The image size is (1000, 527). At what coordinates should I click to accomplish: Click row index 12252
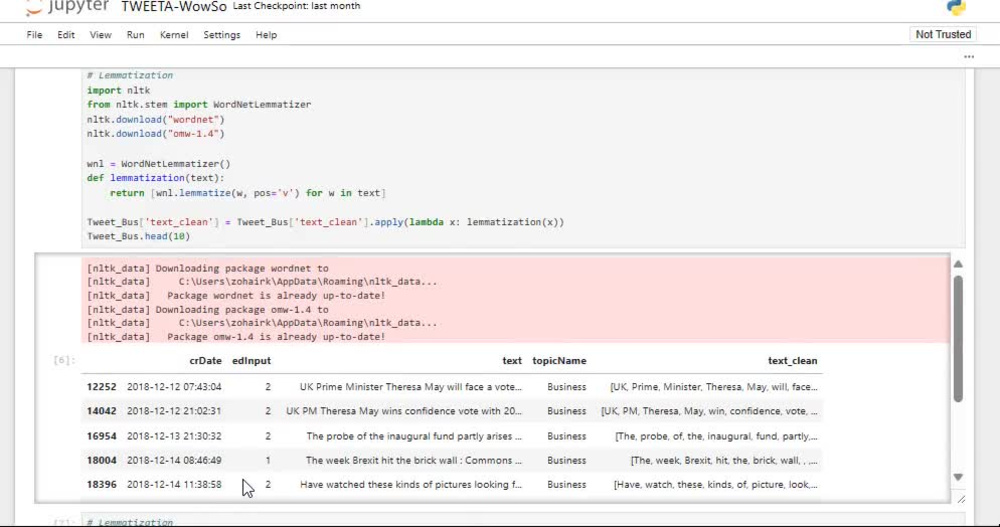click(x=101, y=387)
